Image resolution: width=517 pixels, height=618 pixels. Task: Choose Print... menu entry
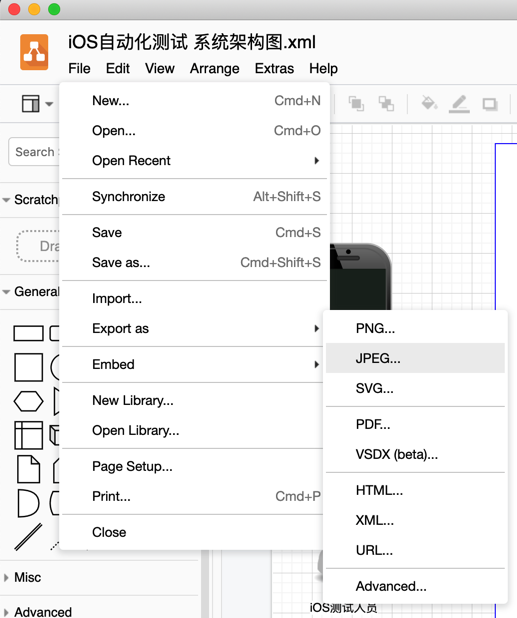tap(193, 496)
